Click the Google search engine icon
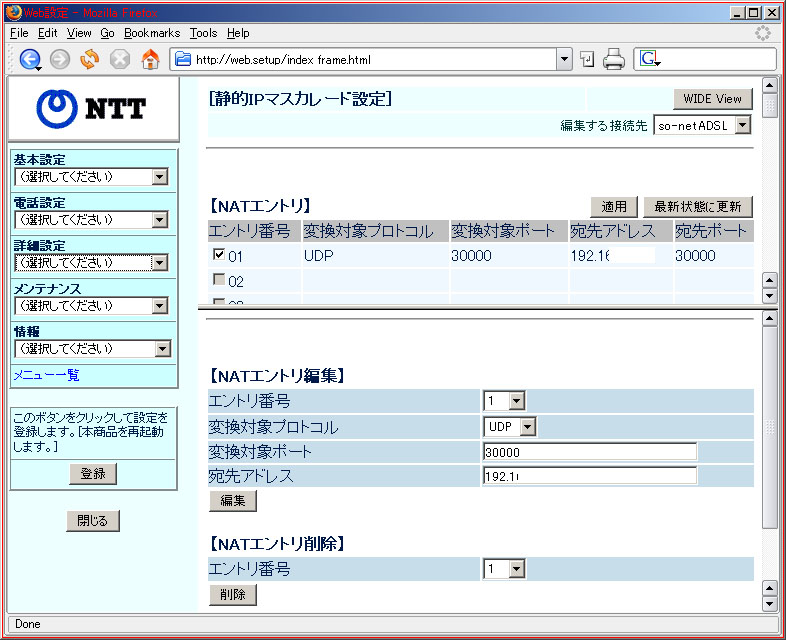This screenshot has width=786, height=640. tap(649, 59)
